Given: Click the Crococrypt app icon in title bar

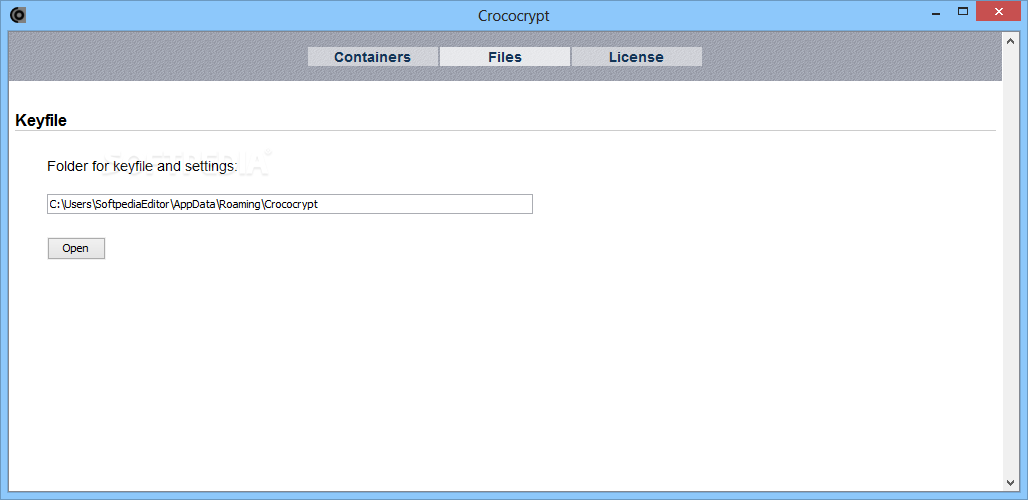Looking at the screenshot, I should (x=18, y=14).
